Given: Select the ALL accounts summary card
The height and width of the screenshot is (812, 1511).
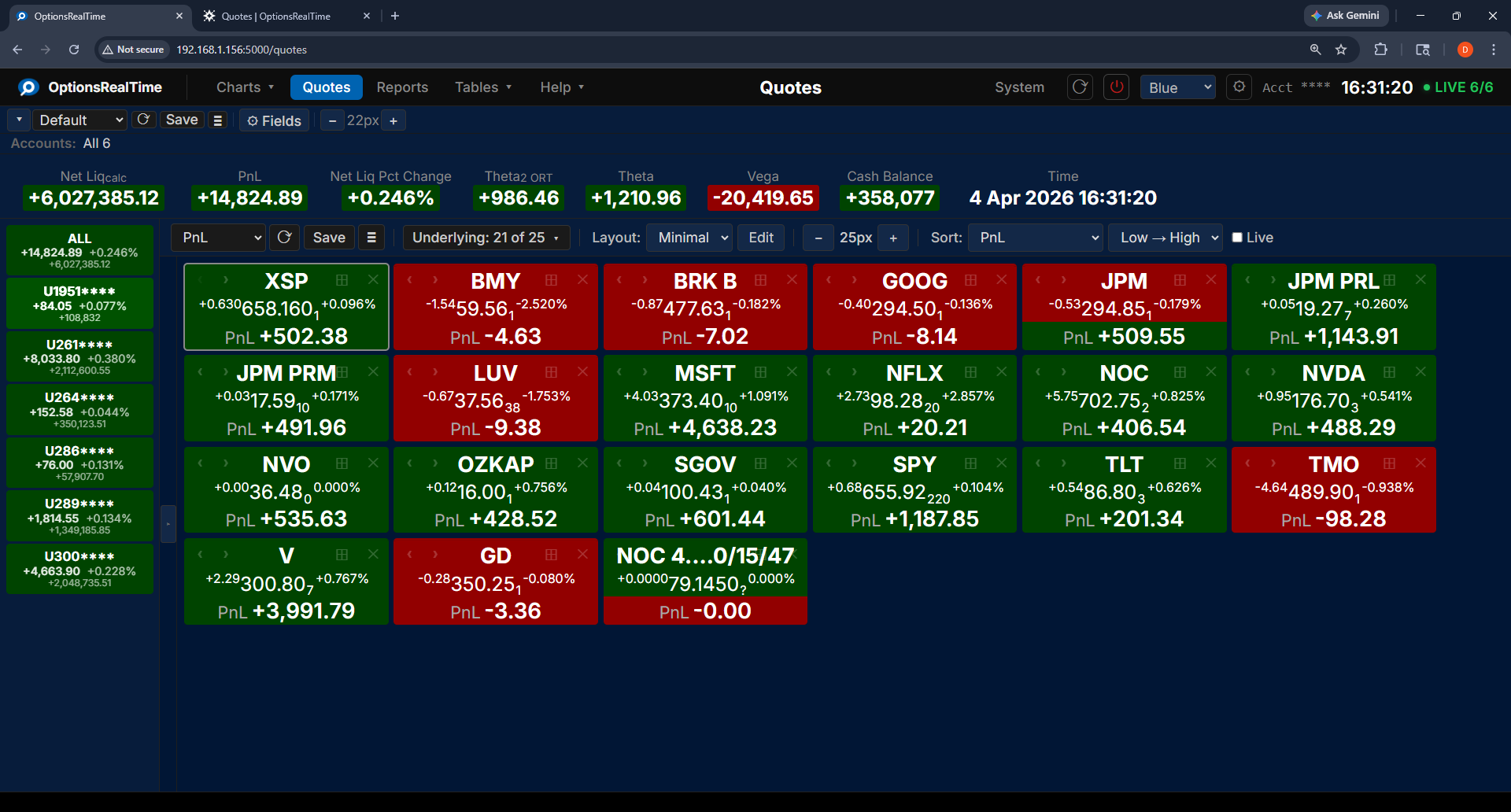Looking at the screenshot, I should pyautogui.click(x=79, y=250).
